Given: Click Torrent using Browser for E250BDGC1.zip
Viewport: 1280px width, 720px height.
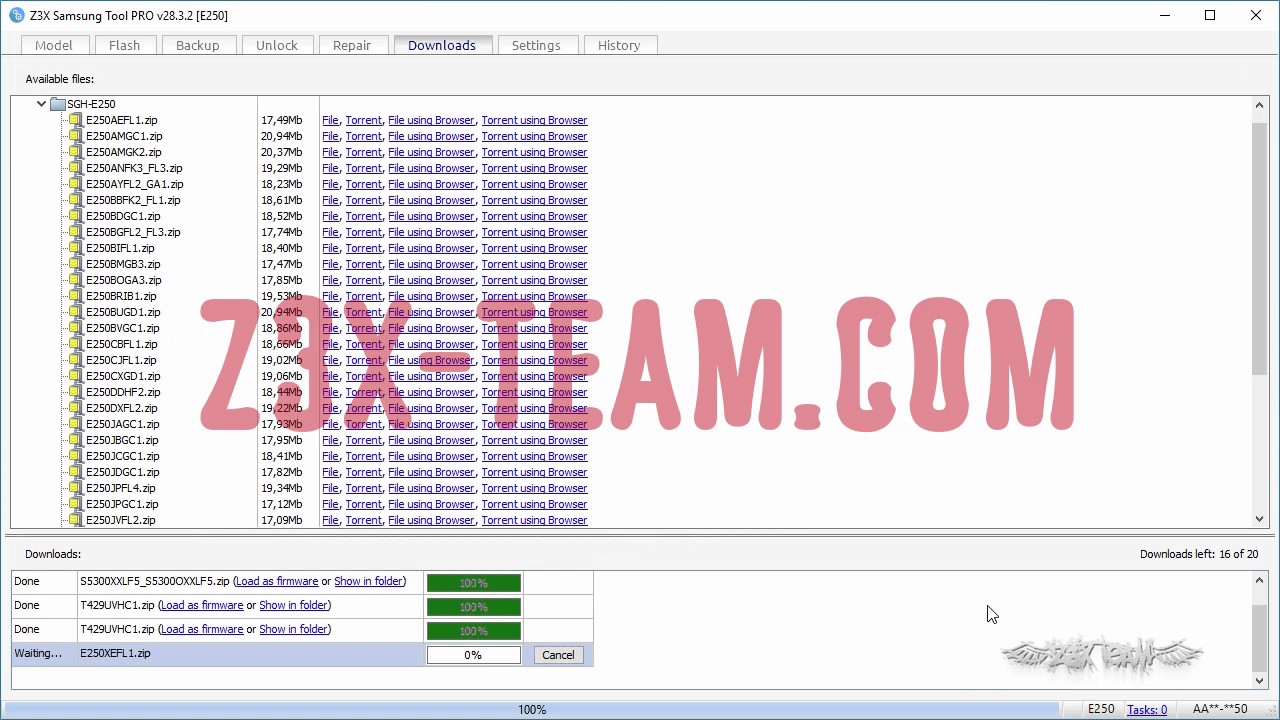Looking at the screenshot, I should point(534,216).
